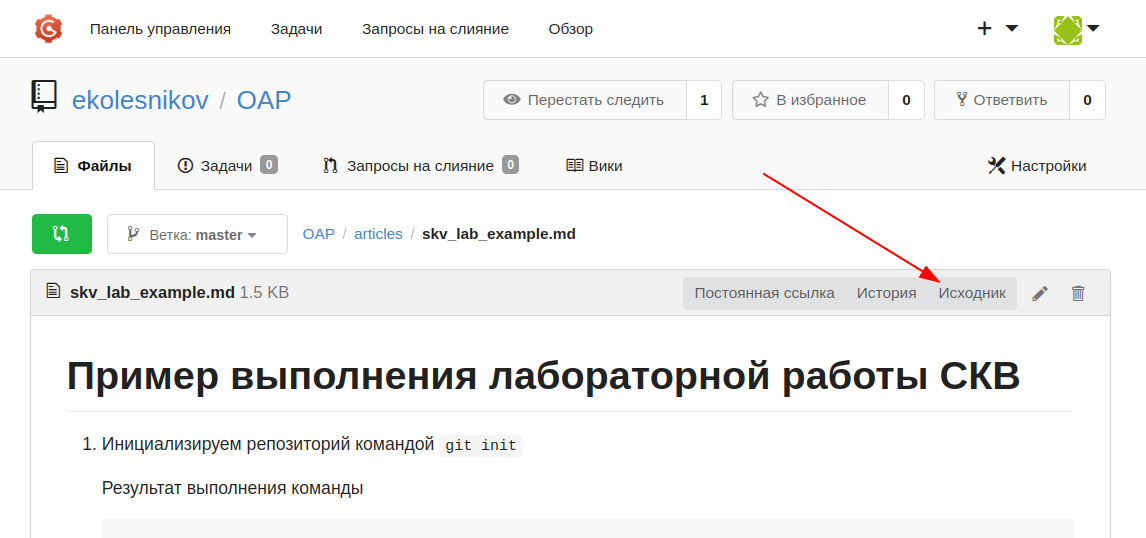This screenshot has height=538, width=1146.
Task: Toggle watching via Перестать следить button
Action: (585, 100)
